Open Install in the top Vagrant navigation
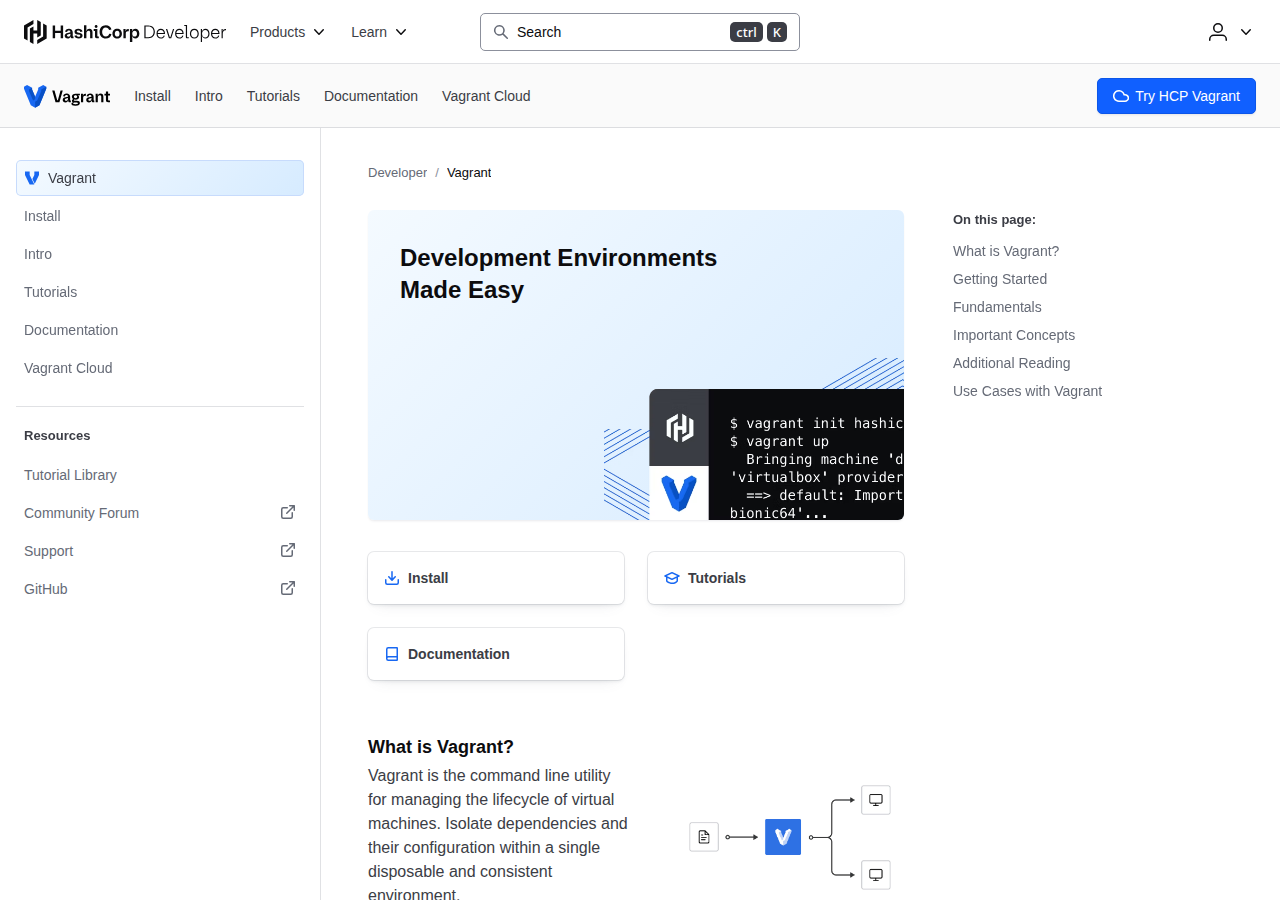This screenshot has height=900, width=1280. click(153, 96)
